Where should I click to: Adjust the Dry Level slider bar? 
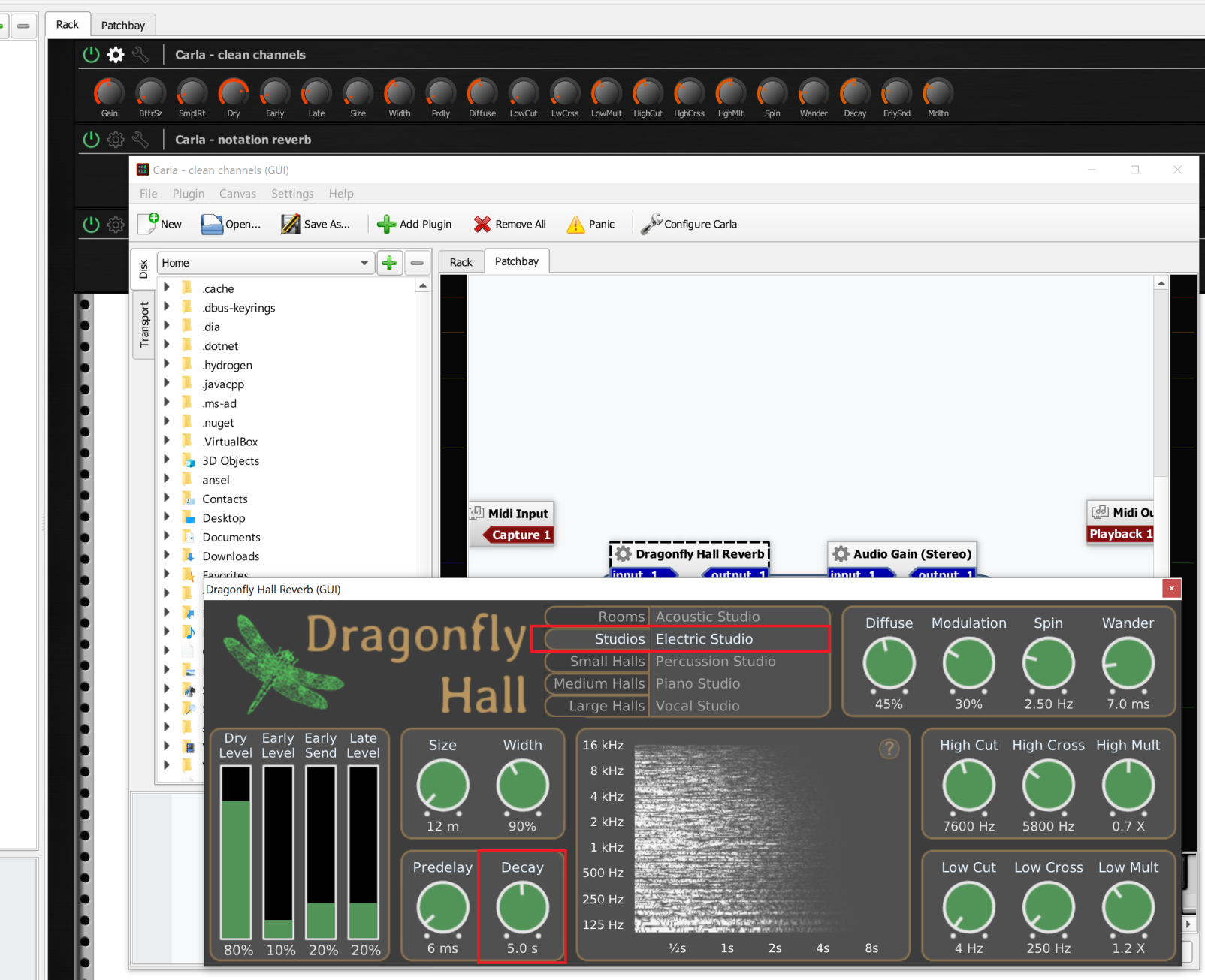click(x=236, y=852)
